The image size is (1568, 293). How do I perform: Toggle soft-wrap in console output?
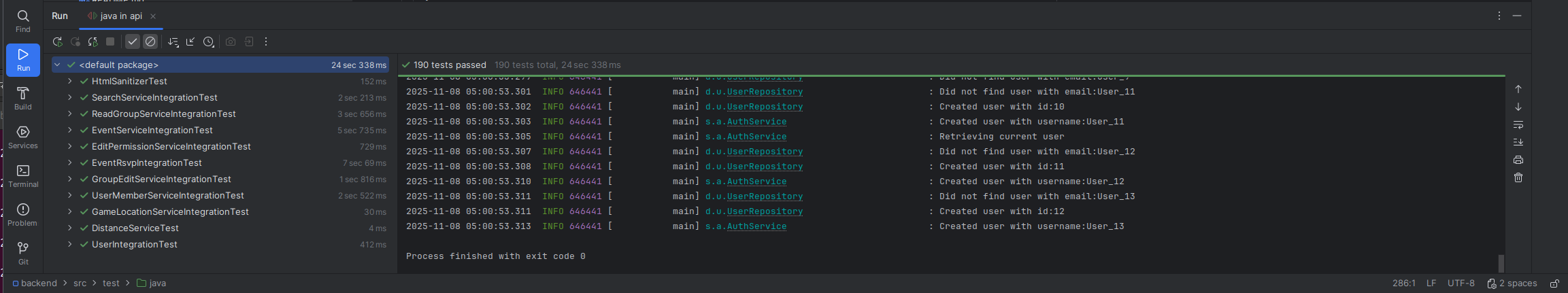[x=1518, y=125]
